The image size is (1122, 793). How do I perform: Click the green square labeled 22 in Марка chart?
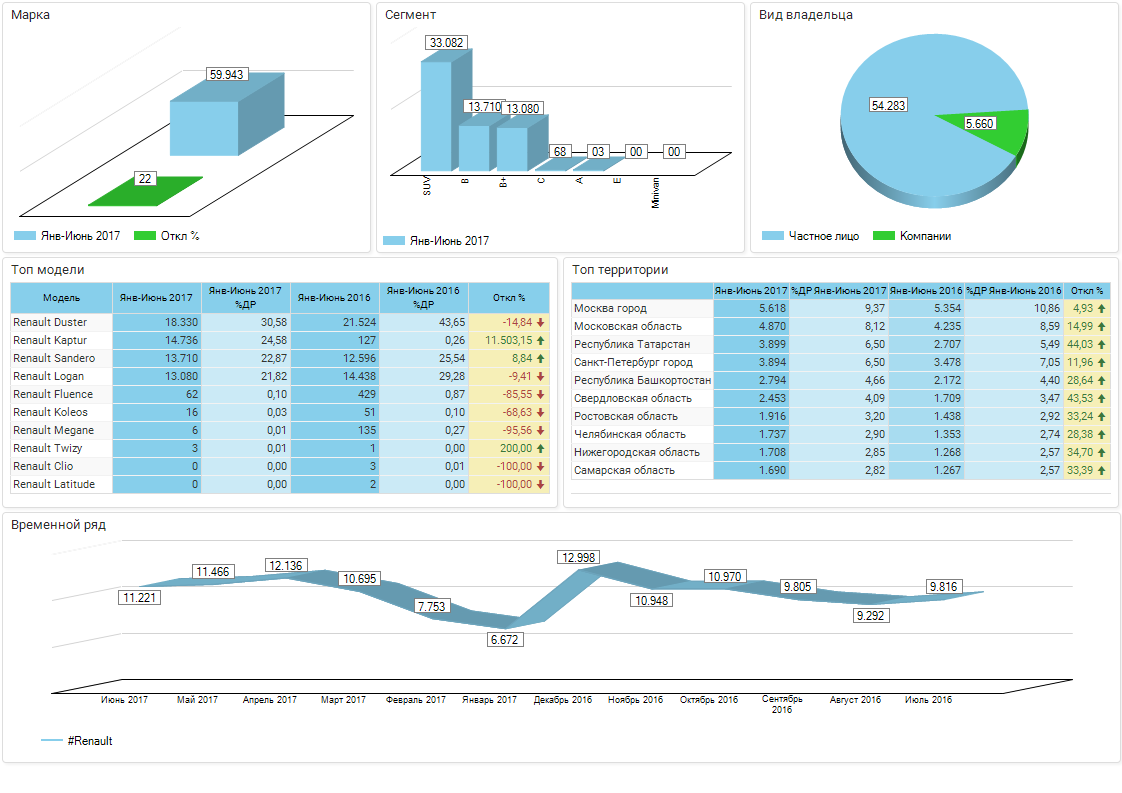(145, 191)
